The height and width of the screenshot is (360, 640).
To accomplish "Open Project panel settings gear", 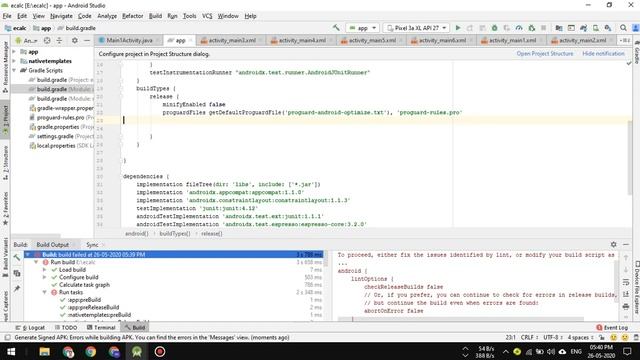I will 74,40.
